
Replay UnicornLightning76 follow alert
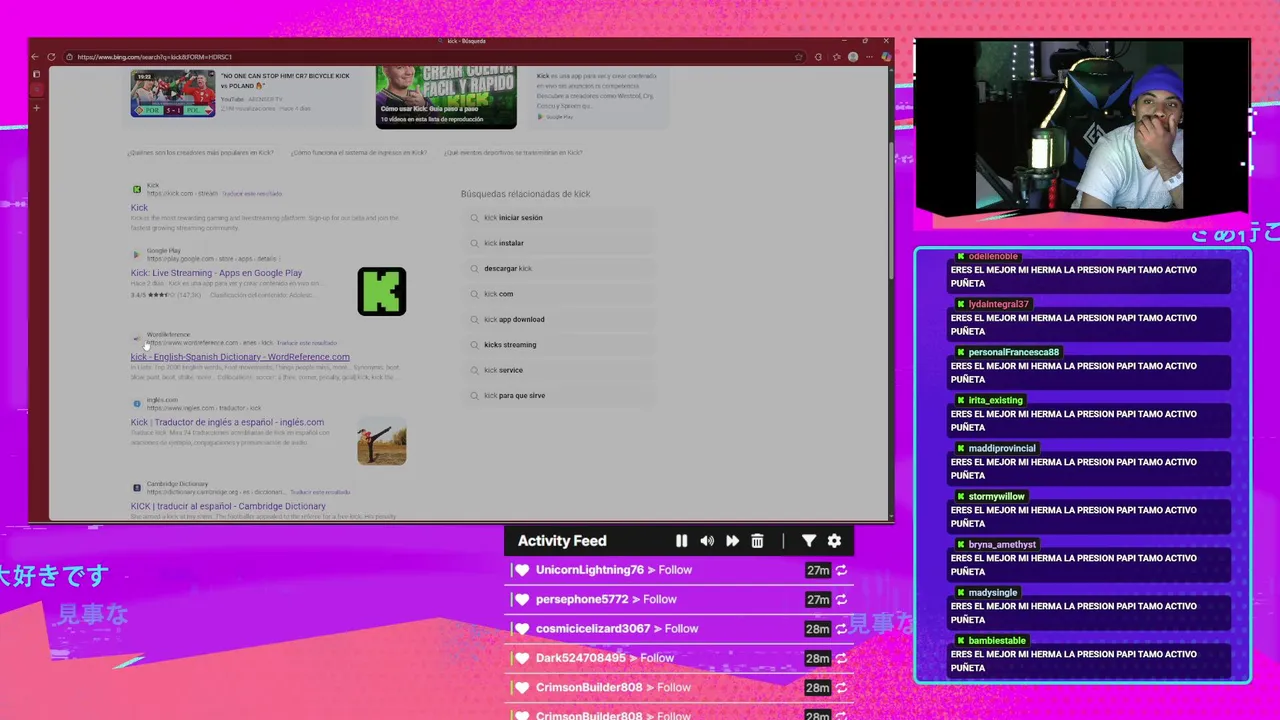pyautogui.click(x=841, y=570)
